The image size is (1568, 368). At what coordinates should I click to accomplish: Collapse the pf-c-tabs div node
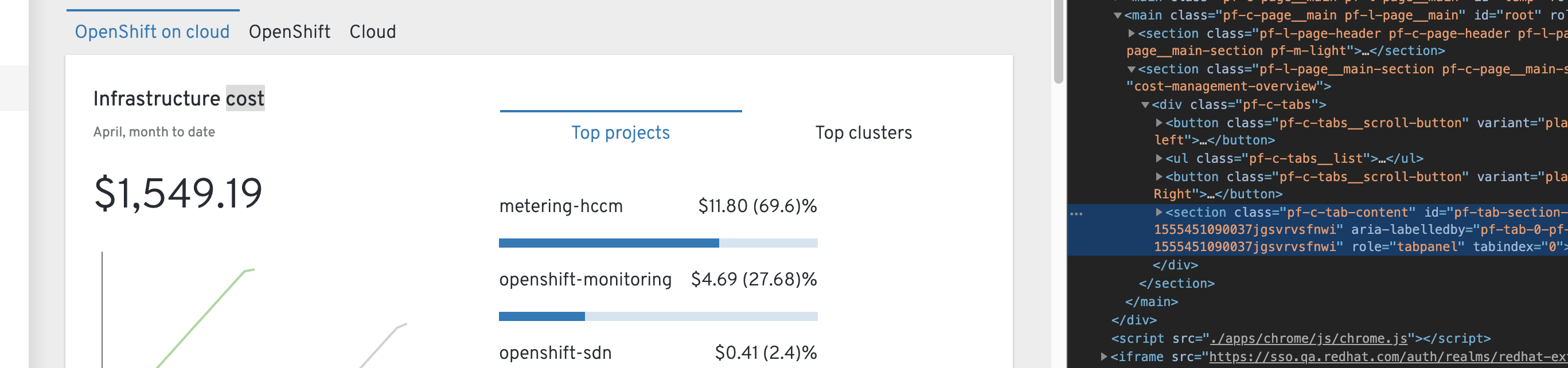click(1145, 105)
